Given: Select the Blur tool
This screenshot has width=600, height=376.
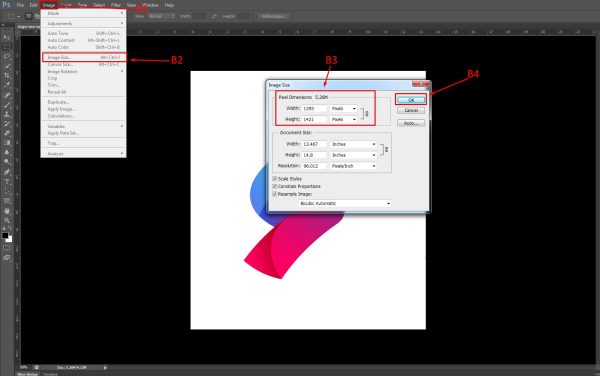Looking at the screenshot, I should click(7, 152).
